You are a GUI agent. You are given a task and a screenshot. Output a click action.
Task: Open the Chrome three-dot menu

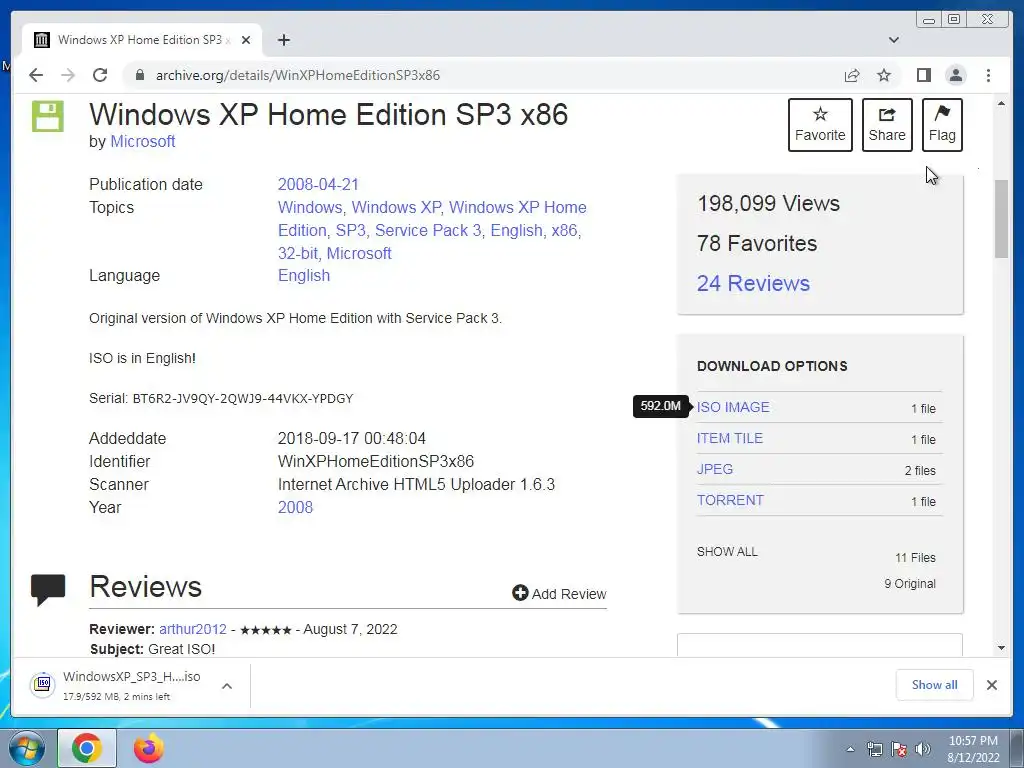988,75
